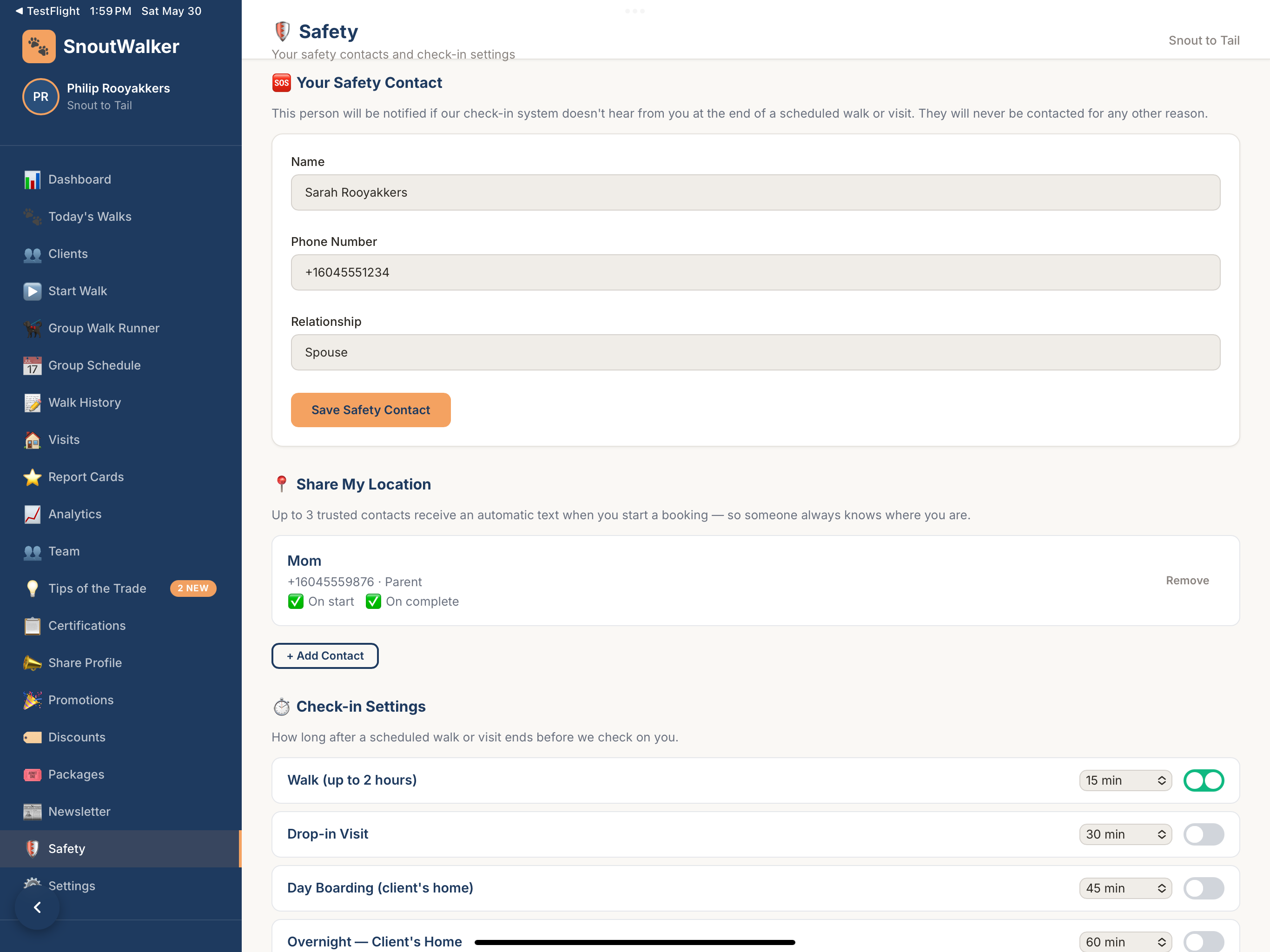Image resolution: width=1270 pixels, height=952 pixels.
Task: Click the Check-in Settings heading
Action: 361,707
